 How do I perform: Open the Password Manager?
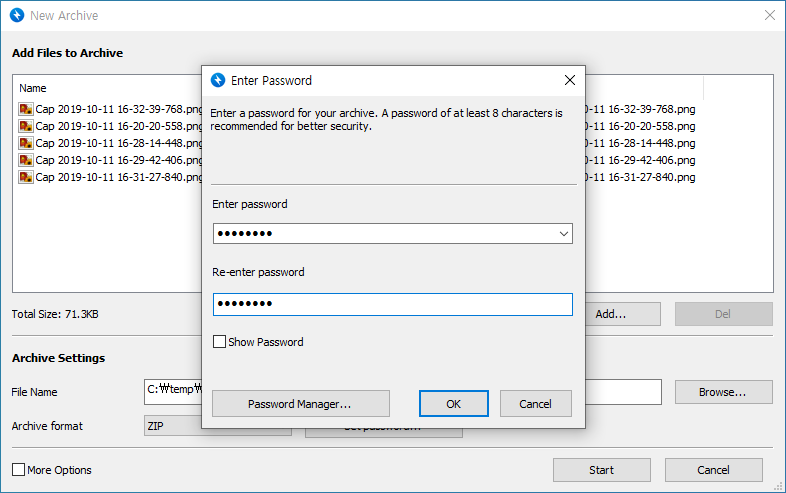(300, 404)
